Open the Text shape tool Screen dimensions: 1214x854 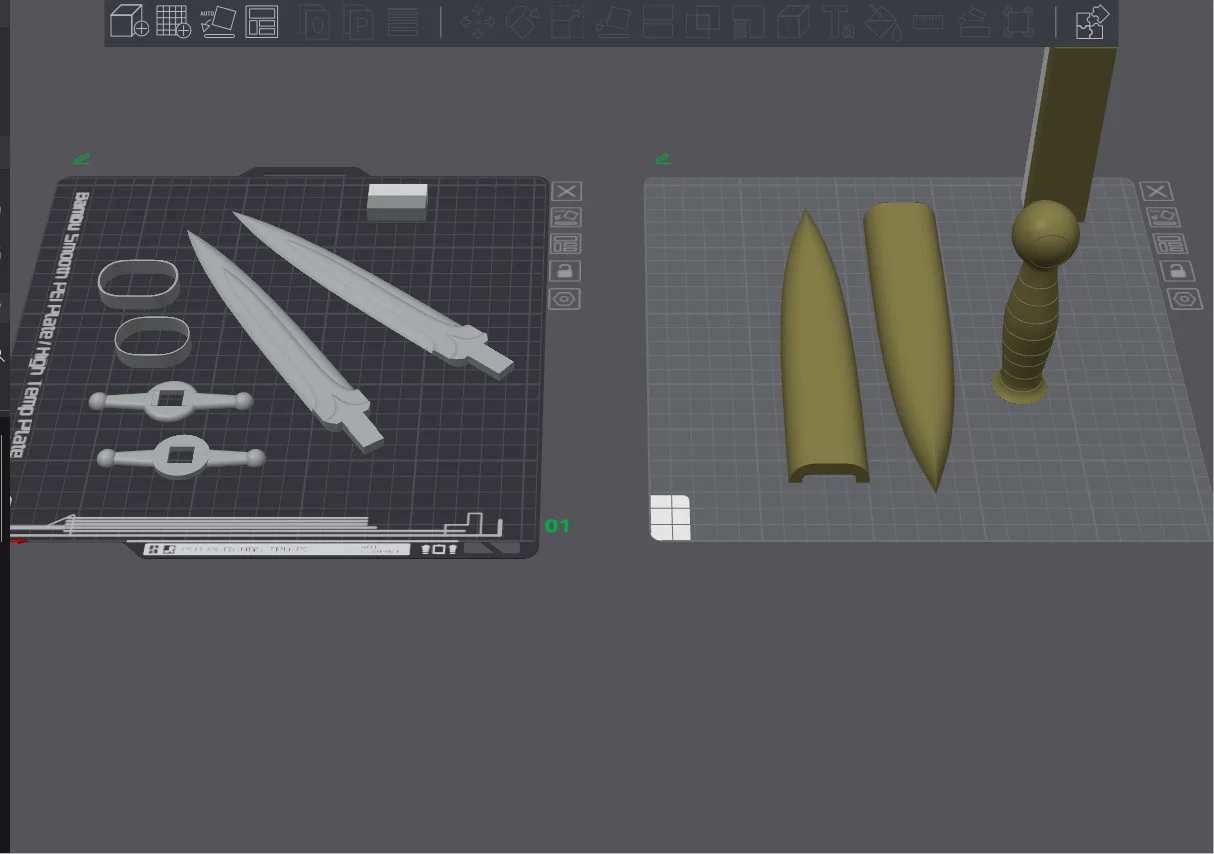click(838, 21)
